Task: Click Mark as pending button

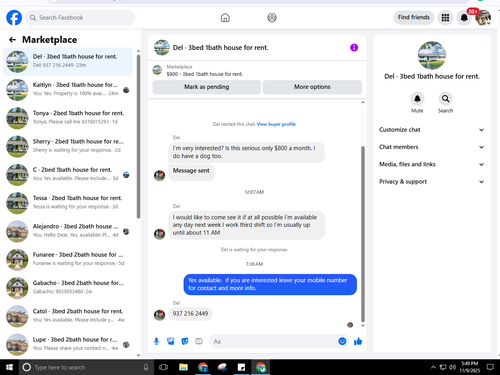Action: (x=207, y=87)
